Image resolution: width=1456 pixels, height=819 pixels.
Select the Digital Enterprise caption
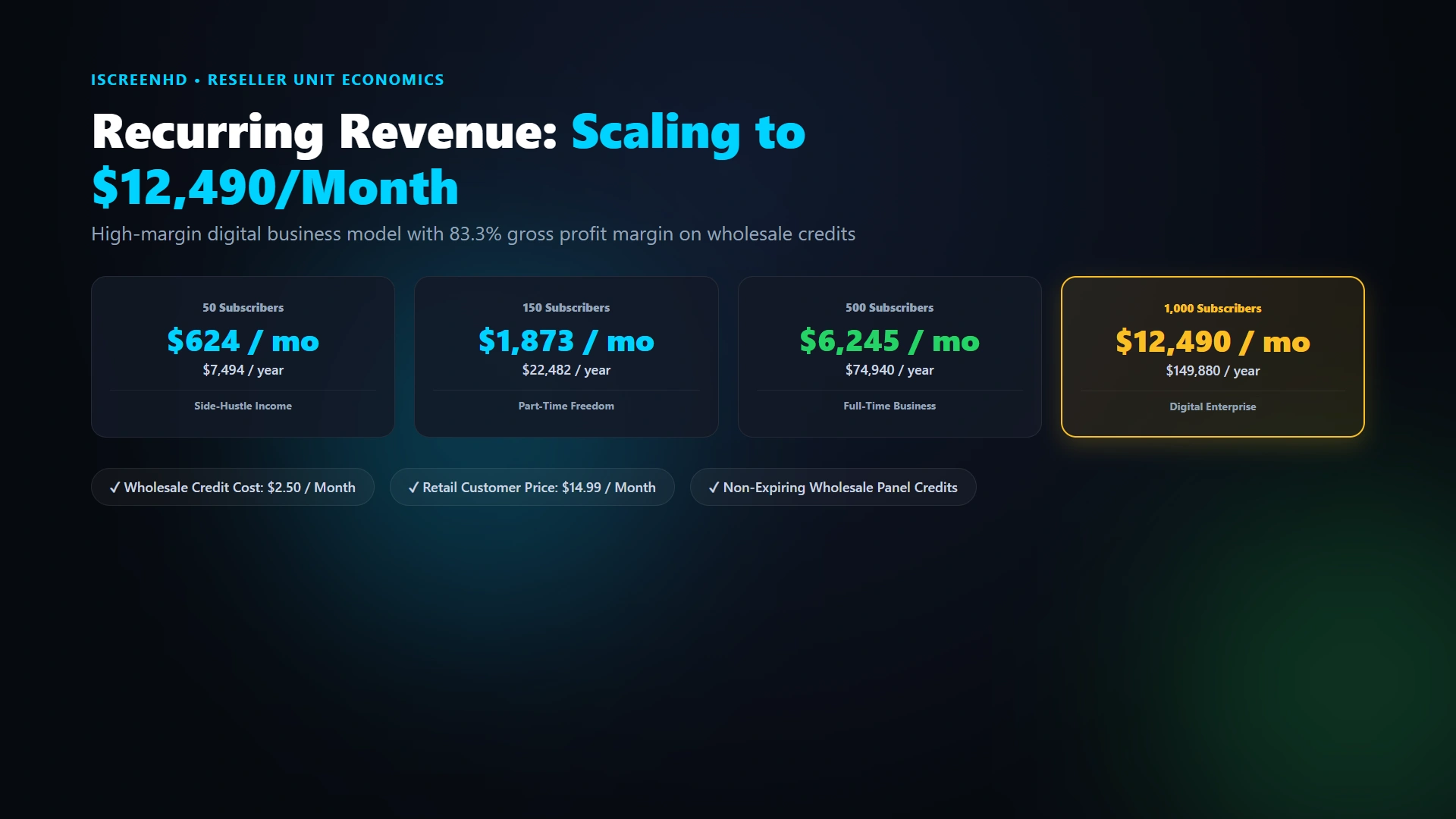click(x=1213, y=406)
